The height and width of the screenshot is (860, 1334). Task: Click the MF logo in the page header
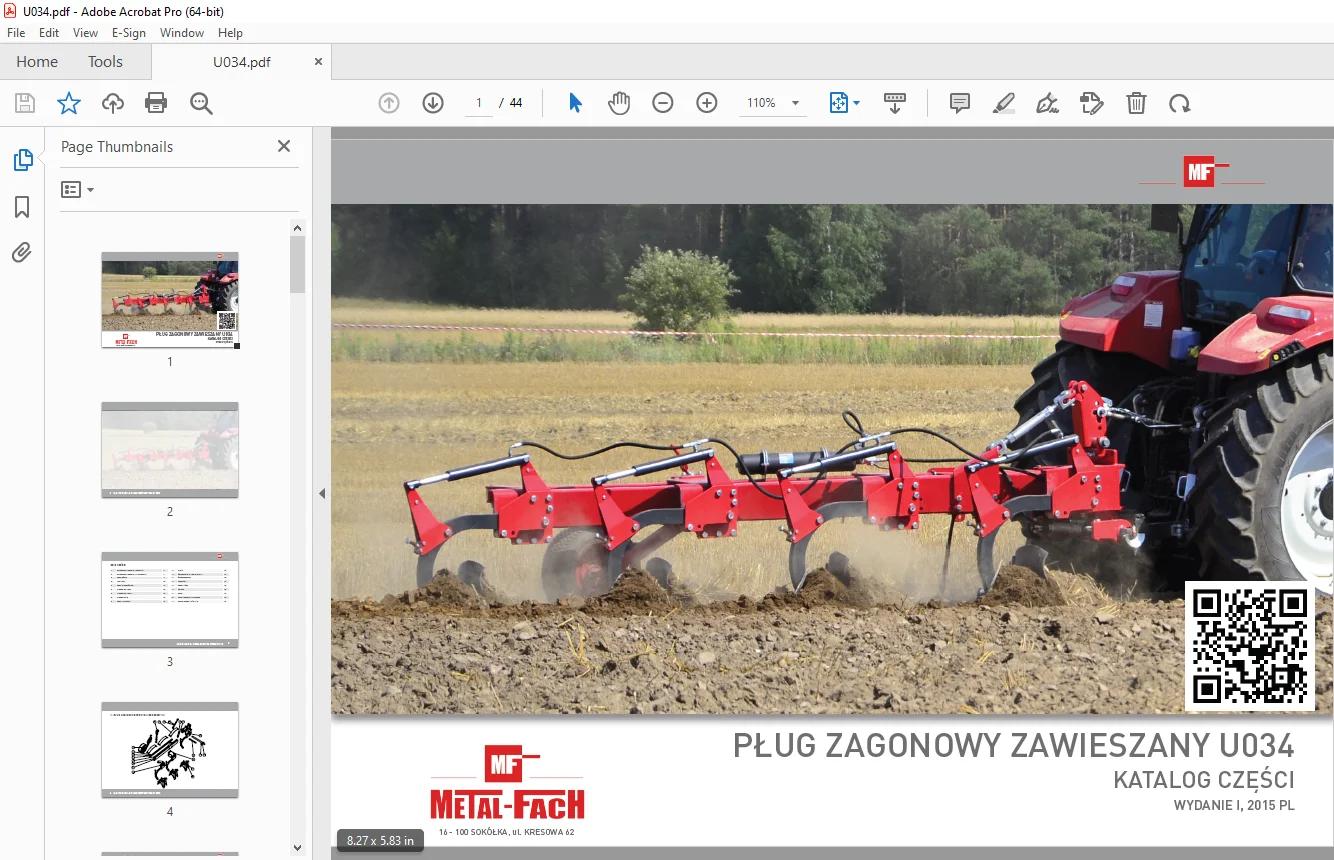coord(1201,172)
